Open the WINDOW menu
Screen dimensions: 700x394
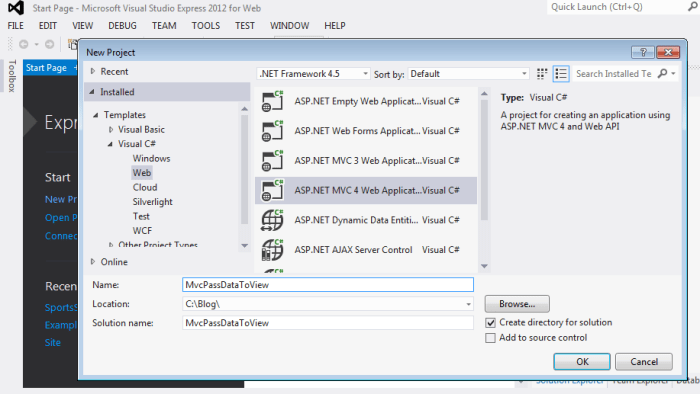pyautogui.click(x=289, y=25)
